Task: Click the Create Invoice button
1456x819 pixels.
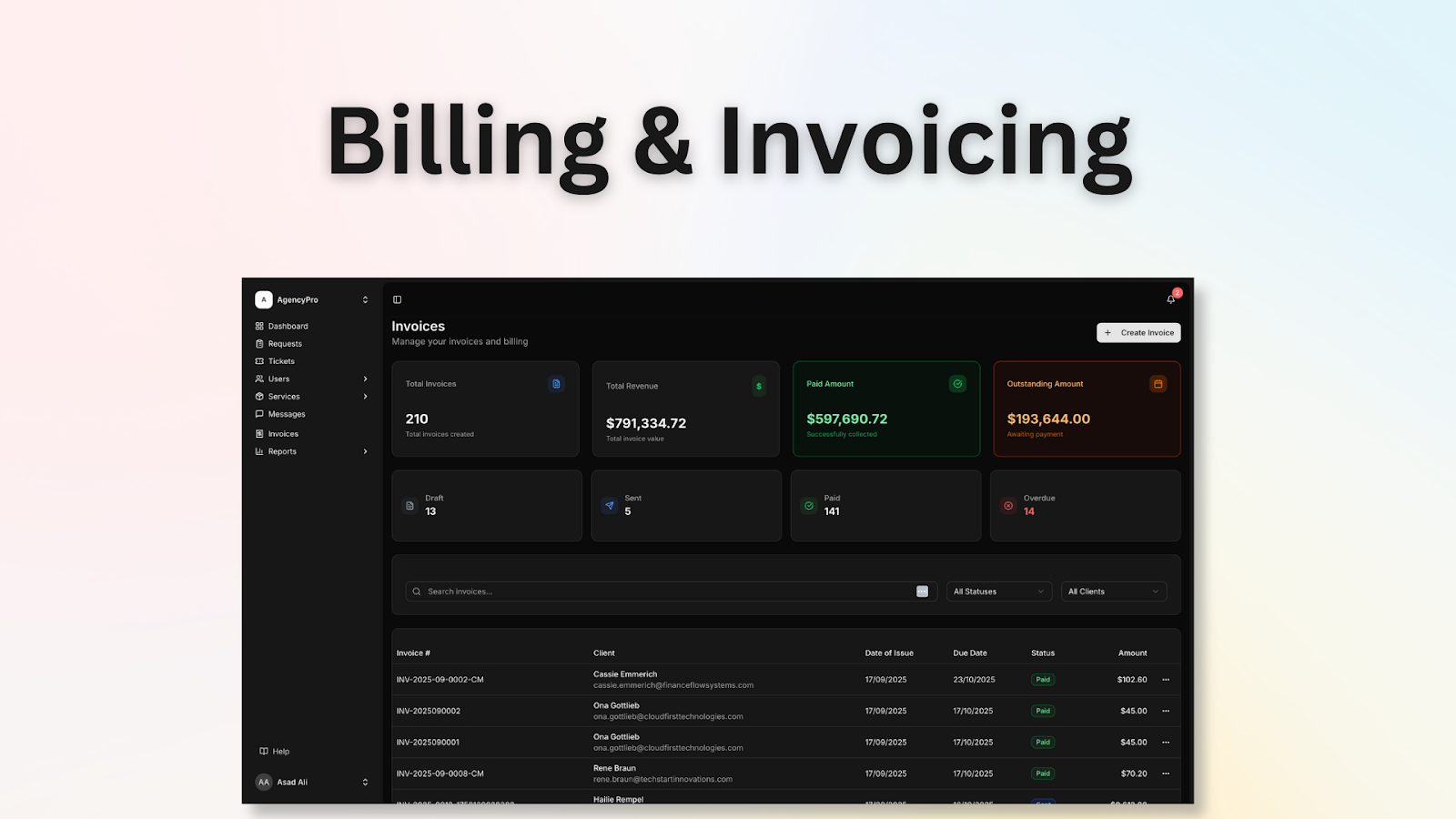Action: [1138, 332]
